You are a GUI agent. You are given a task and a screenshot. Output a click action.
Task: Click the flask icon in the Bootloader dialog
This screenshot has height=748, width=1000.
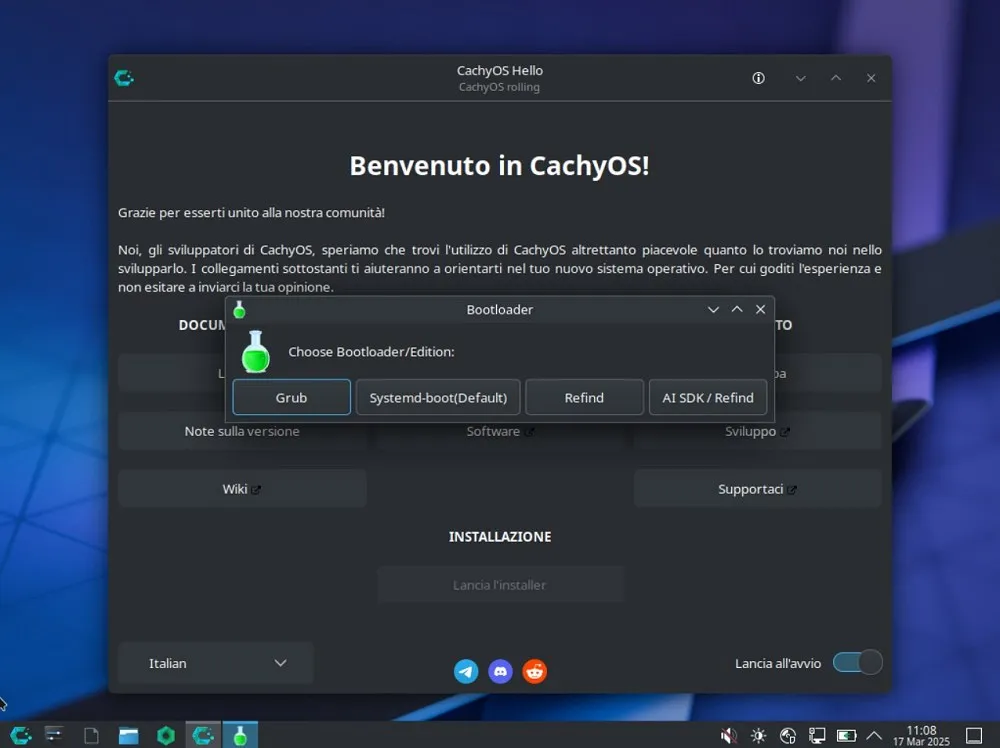coord(255,352)
